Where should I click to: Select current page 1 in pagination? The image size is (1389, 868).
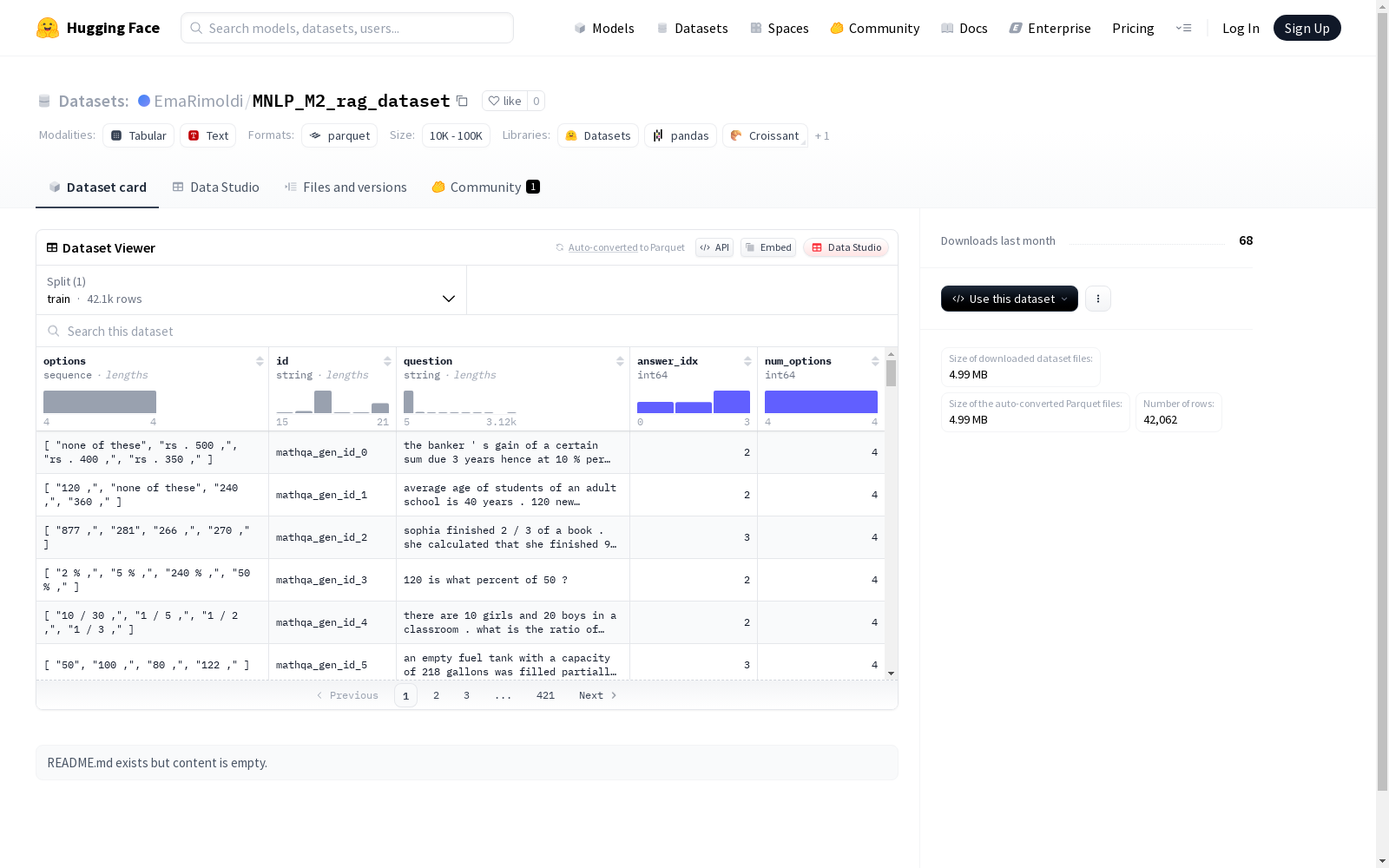[405, 695]
